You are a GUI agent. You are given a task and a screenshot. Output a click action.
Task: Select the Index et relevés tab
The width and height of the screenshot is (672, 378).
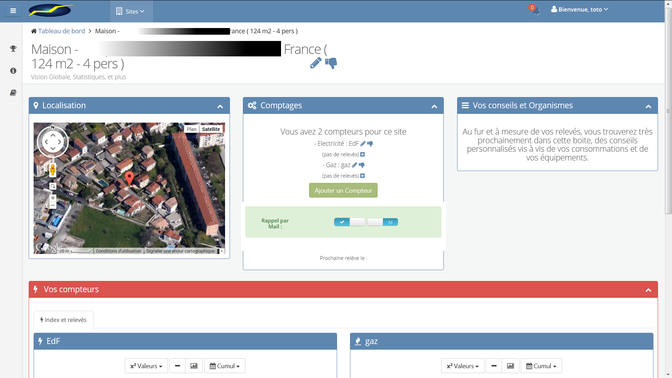(x=63, y=320)
